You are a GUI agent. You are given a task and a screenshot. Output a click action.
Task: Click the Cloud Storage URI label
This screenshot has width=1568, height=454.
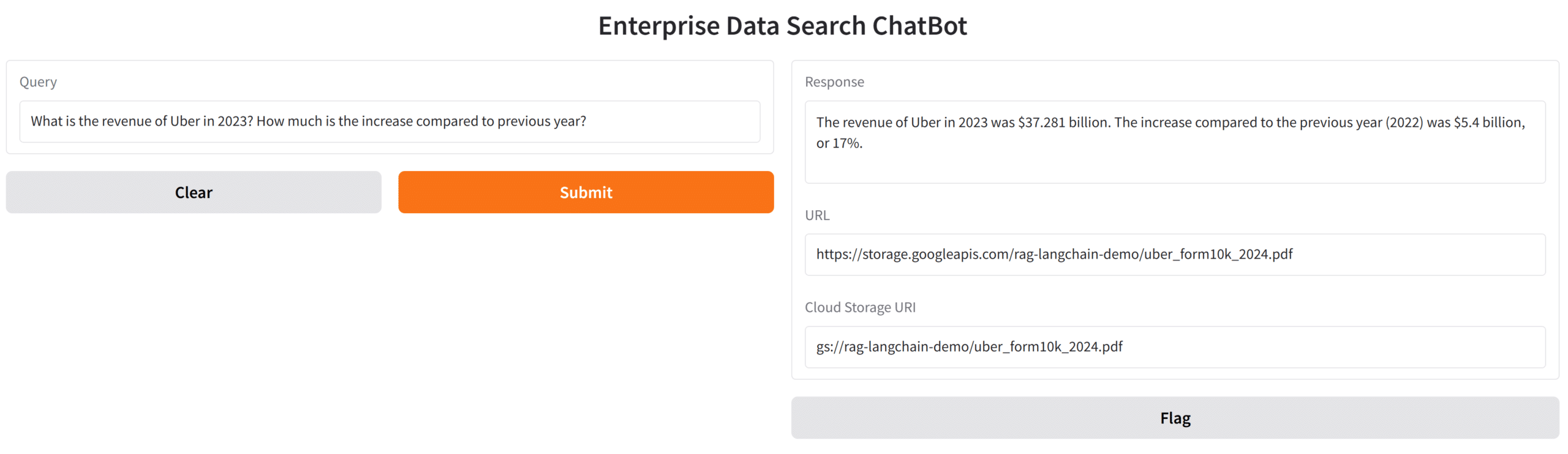pos(859,308)
